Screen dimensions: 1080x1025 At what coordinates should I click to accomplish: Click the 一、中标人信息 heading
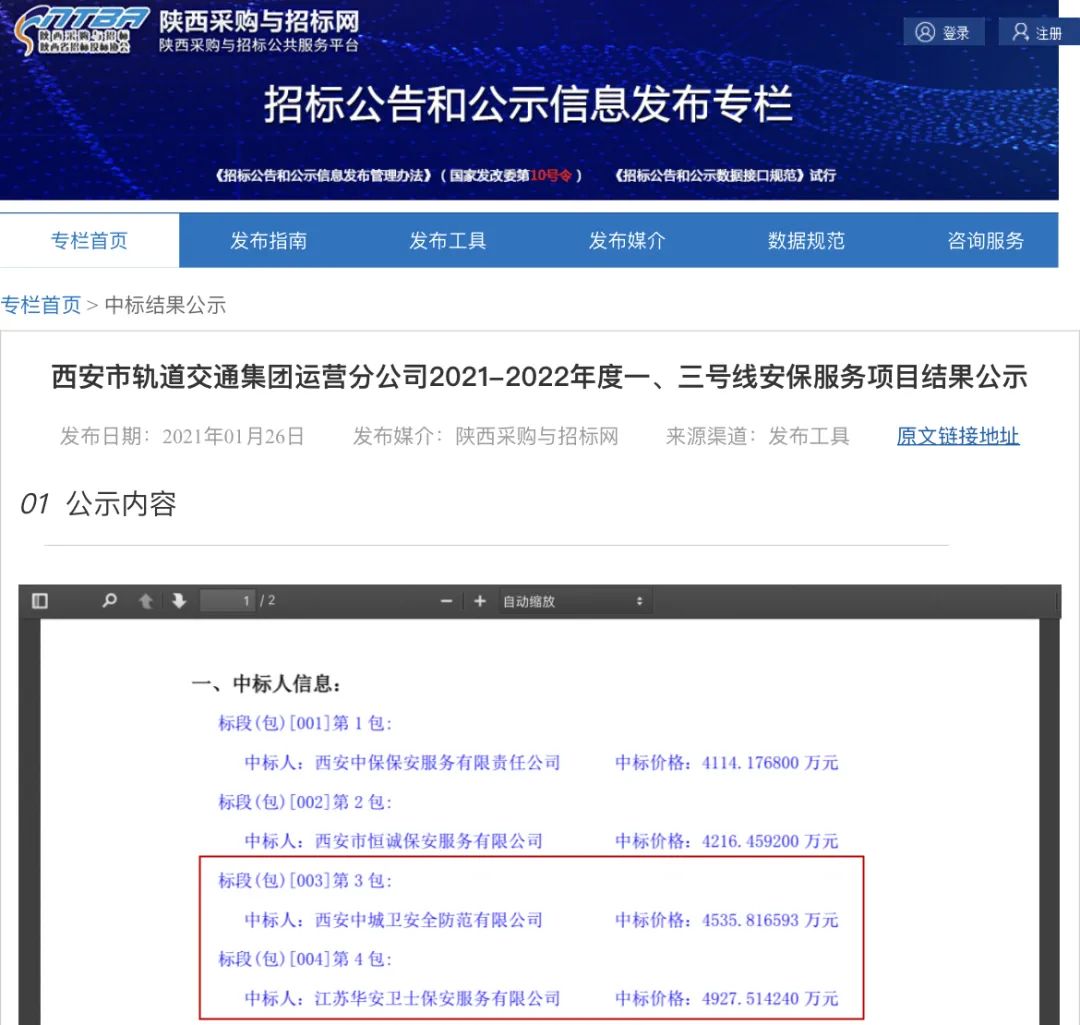[x=266, y=683]
